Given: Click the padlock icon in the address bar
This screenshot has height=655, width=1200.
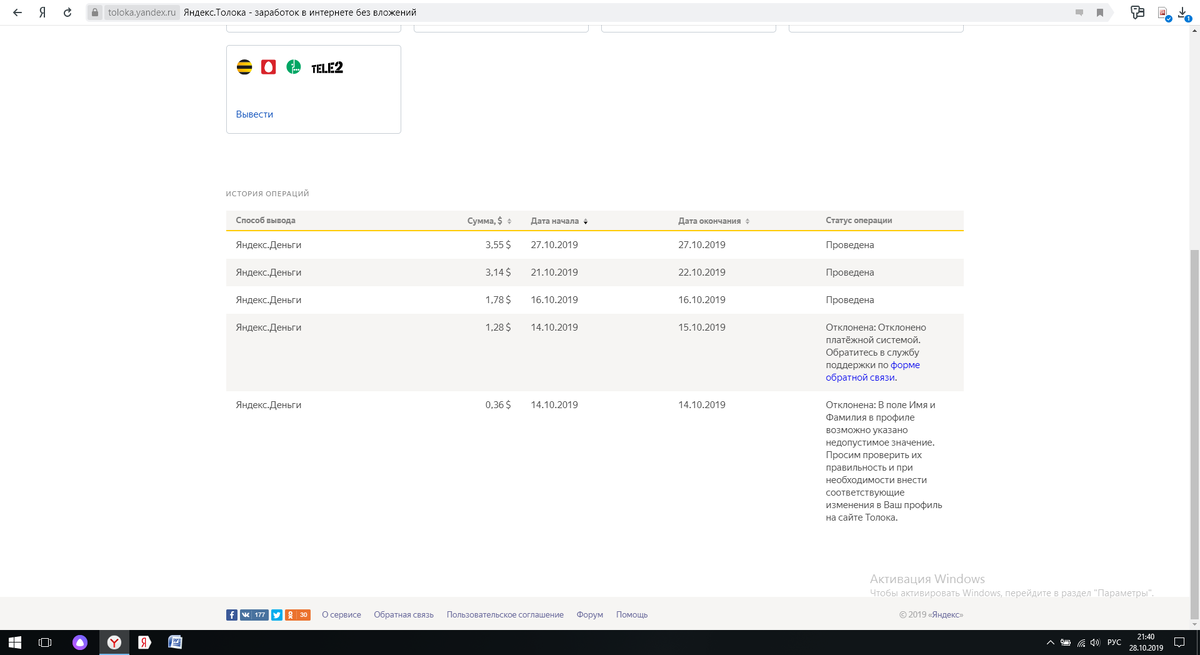Looking at the screenshot, I should [95, 13].
